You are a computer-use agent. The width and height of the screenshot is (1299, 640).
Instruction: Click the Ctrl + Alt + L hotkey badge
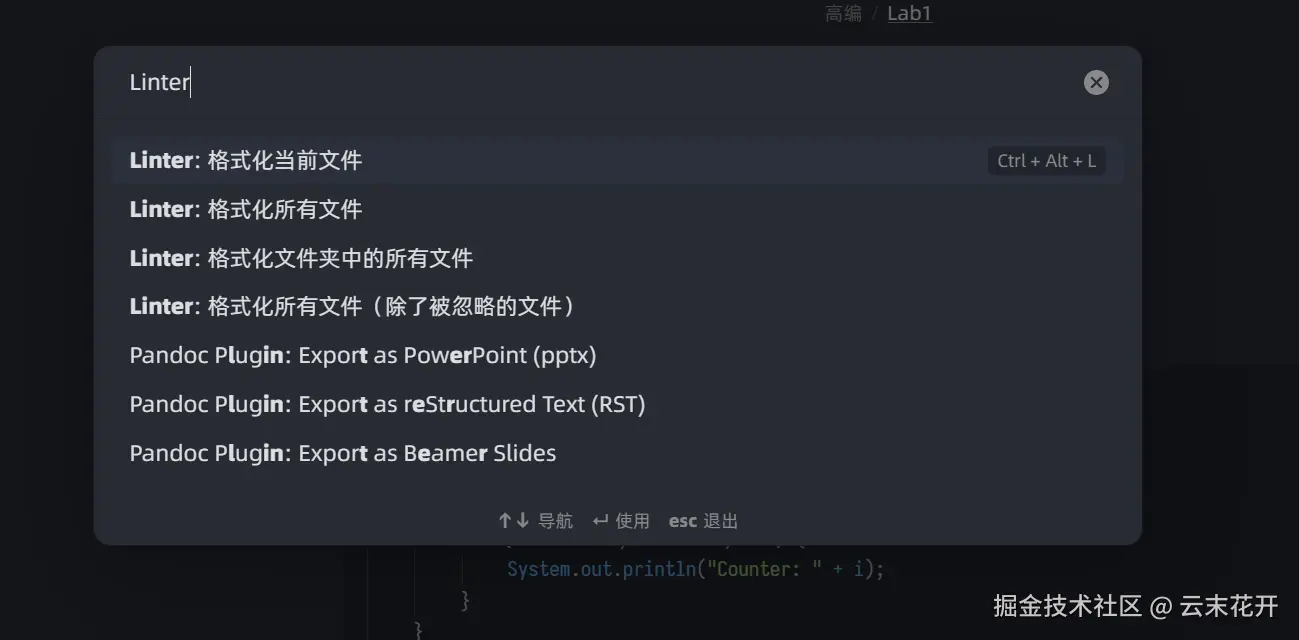[1046, 160]
